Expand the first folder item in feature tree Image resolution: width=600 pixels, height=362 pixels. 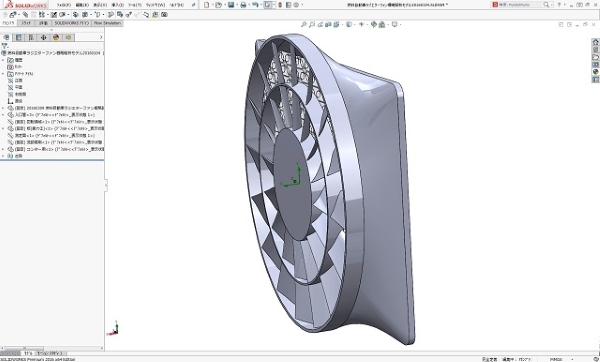3,60
